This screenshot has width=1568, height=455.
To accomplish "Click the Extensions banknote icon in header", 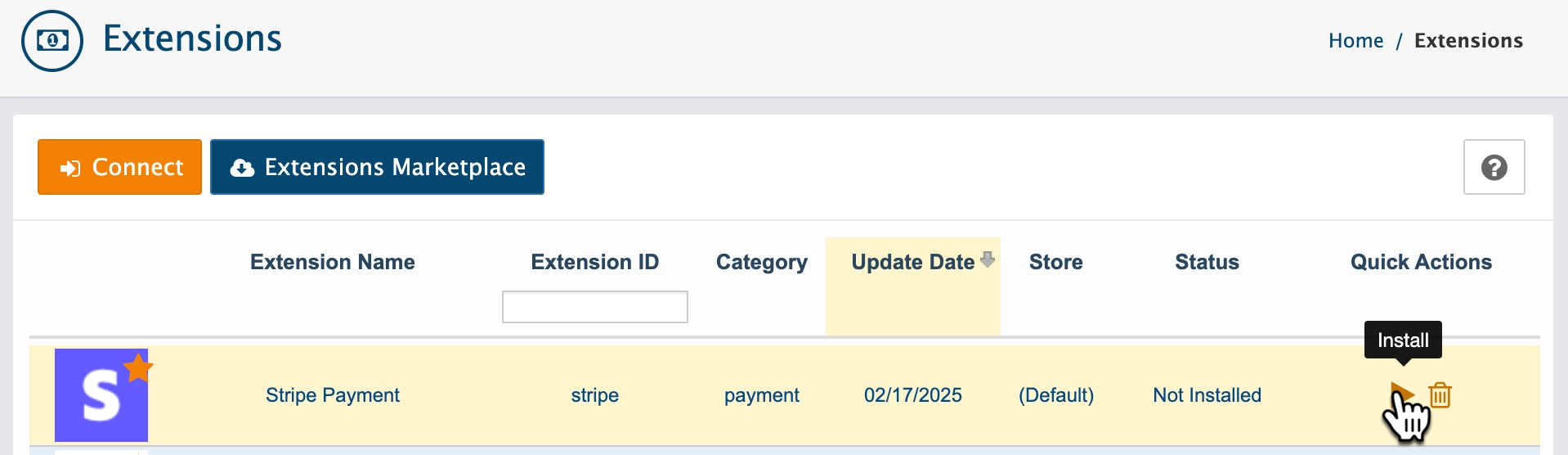I will [x=52, y=41].
